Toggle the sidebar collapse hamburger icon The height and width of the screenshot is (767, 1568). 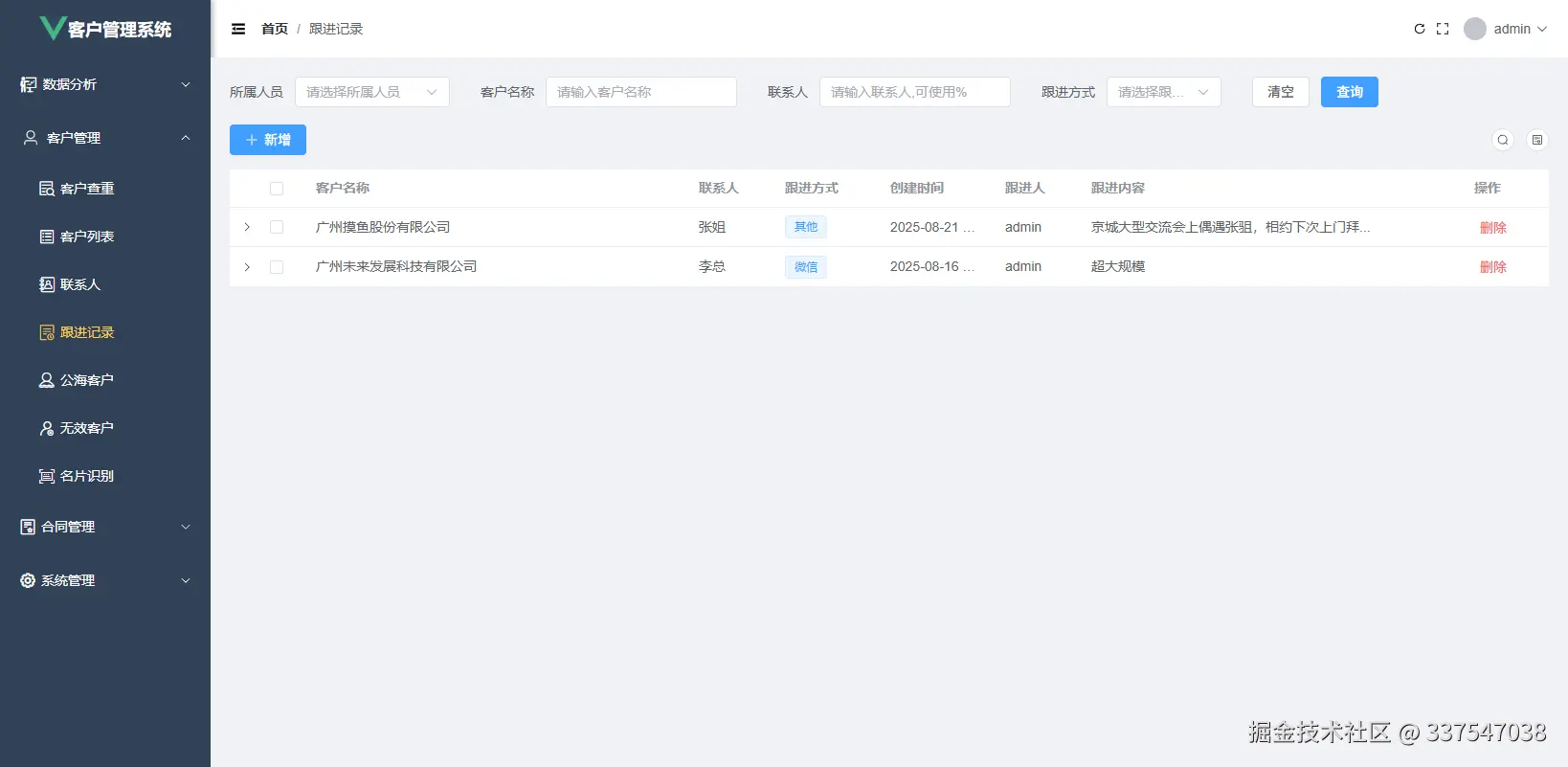pos(238,29)
